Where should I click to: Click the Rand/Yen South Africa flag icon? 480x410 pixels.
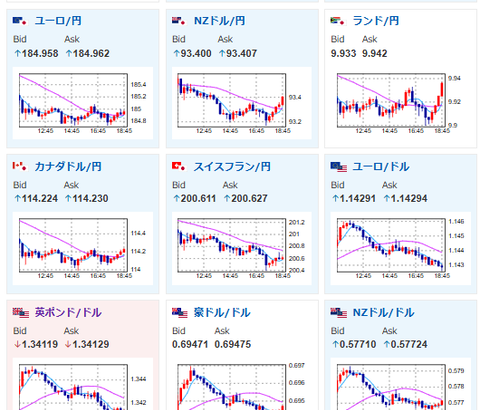(337, 21)
